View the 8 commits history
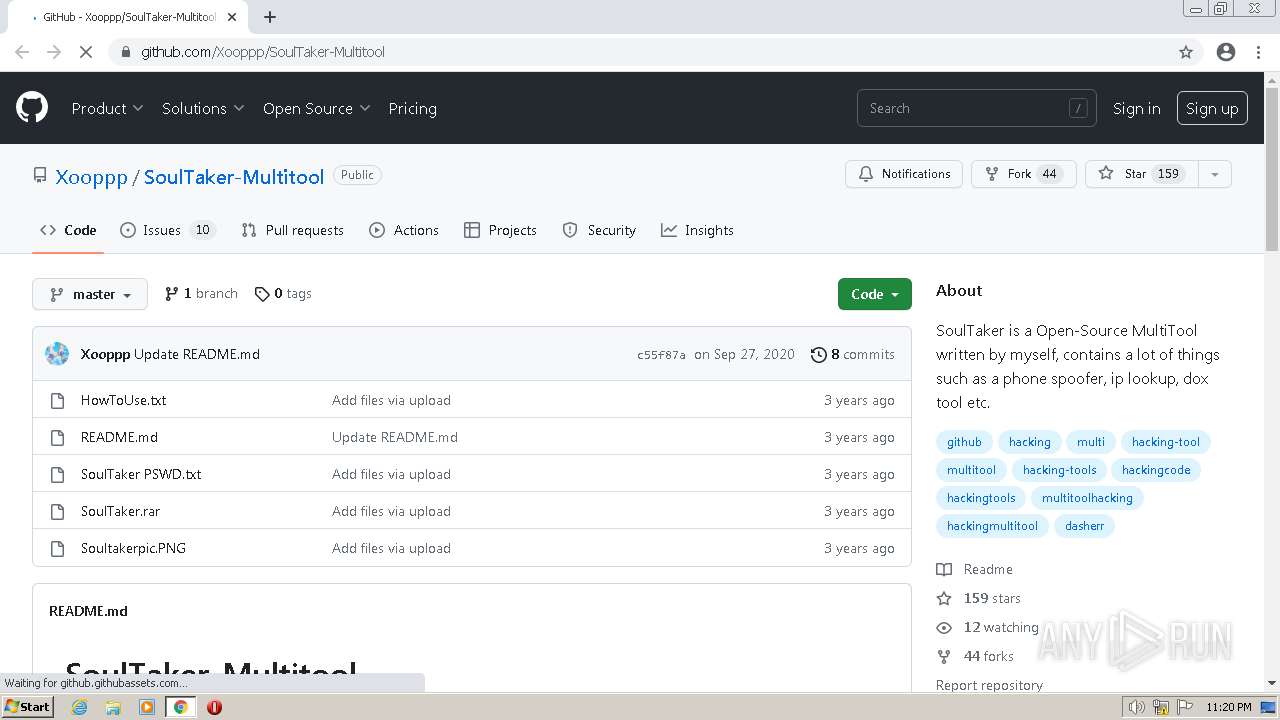This screenshot has width=1280, height=720. [x=852, y=354]
